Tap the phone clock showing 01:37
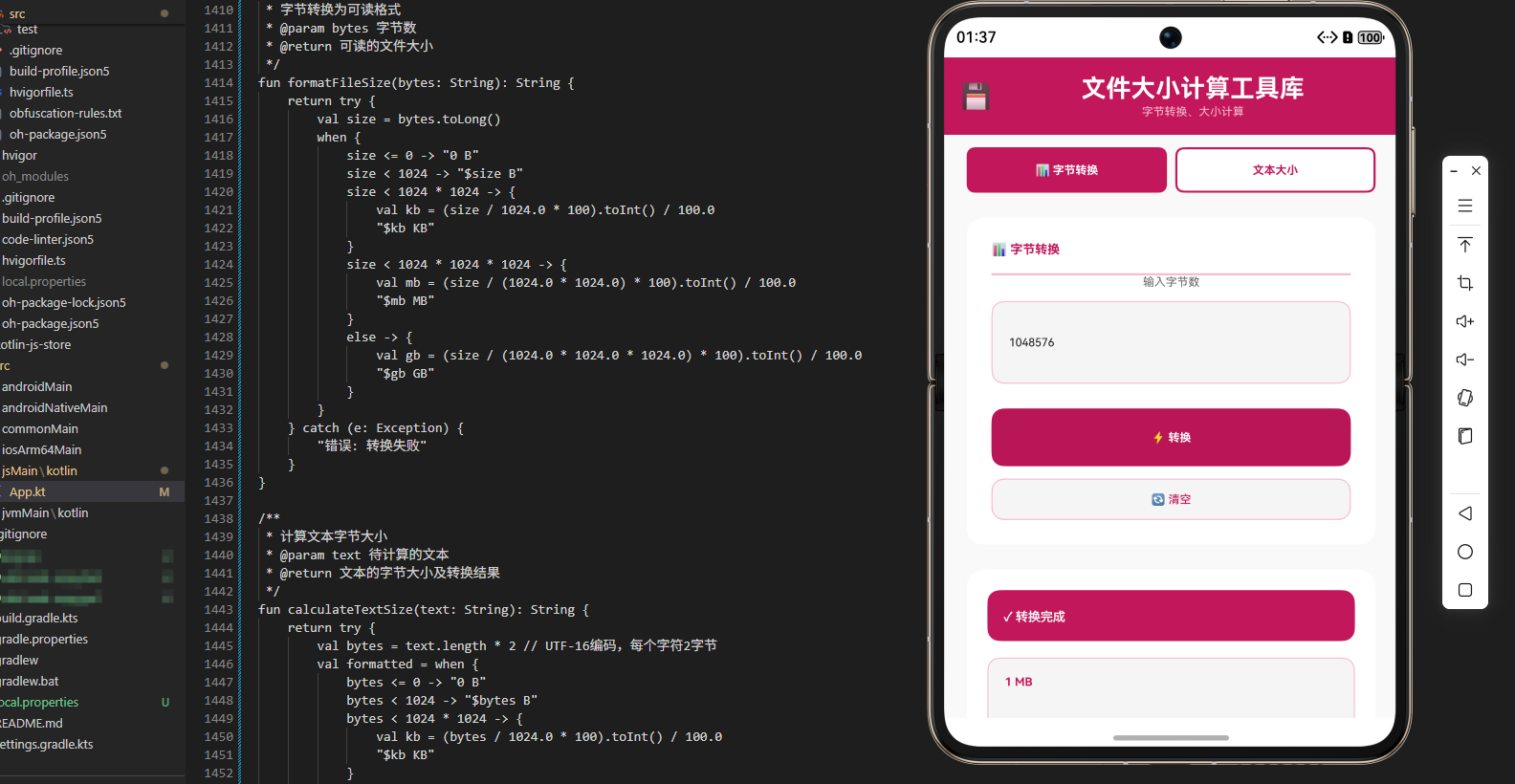Viewport: 1515px width, 784px height. point(977,37)
